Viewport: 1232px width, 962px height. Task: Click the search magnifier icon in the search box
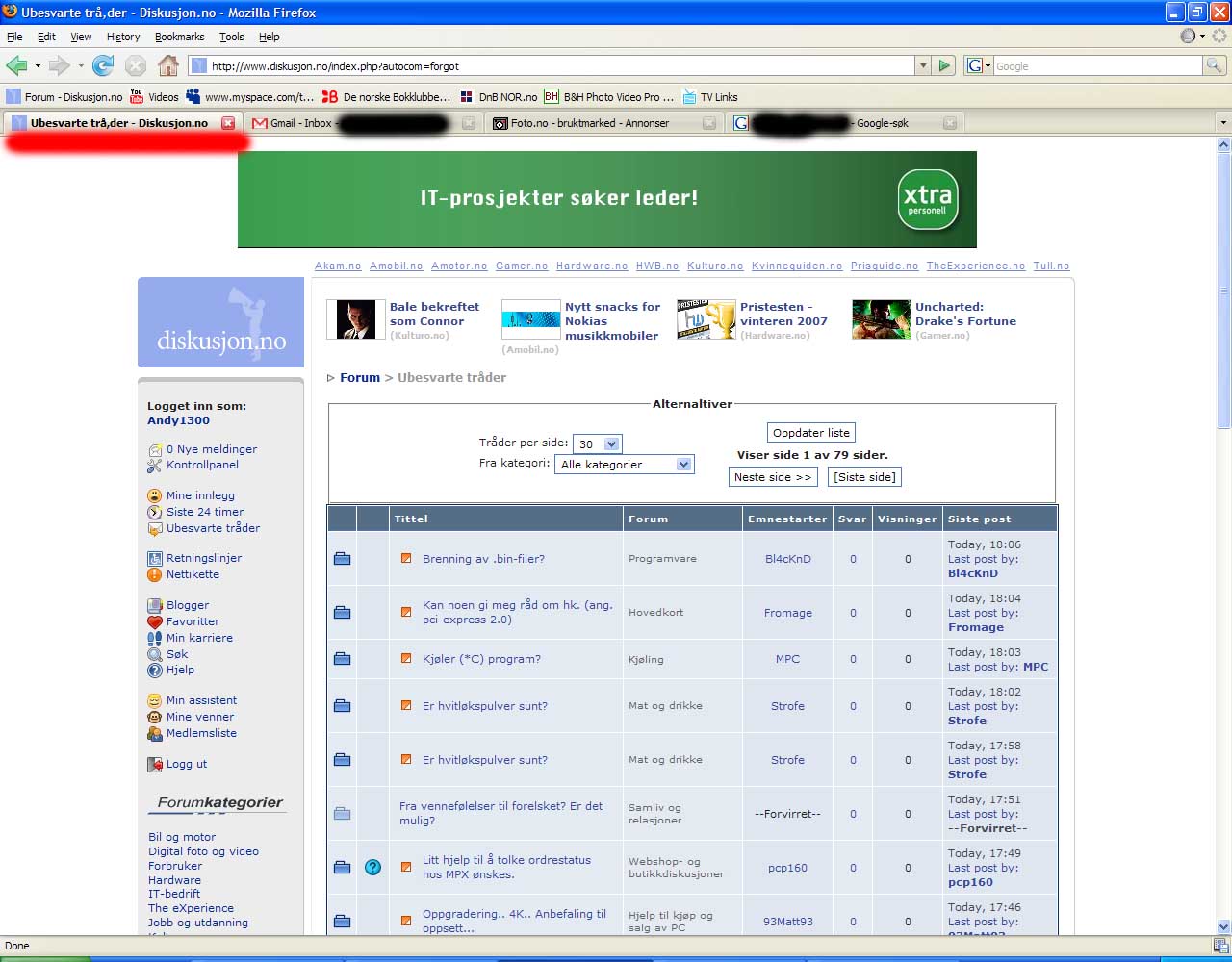point(1215,65)
